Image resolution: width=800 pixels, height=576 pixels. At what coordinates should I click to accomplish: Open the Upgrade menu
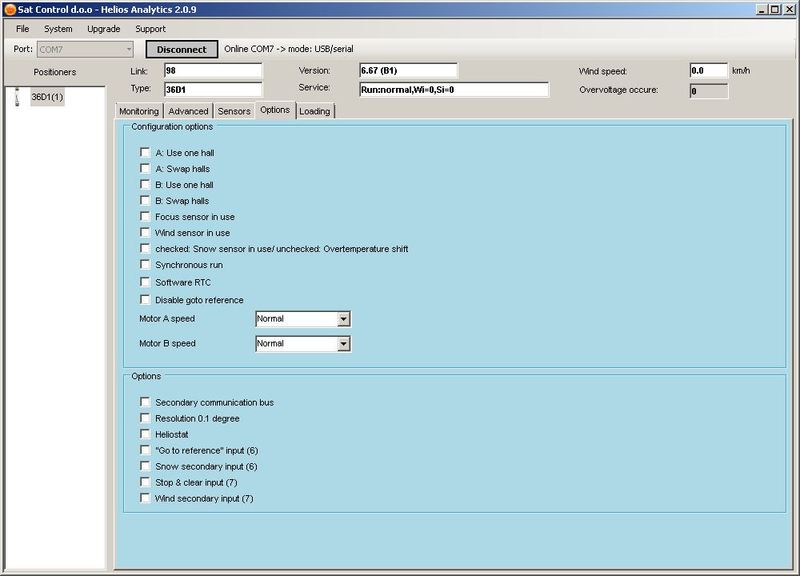(x=104, y=29)
